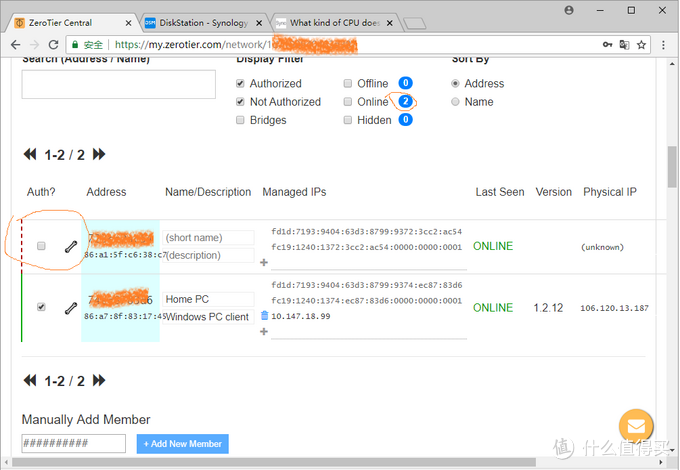Viewport: 680px width, 470px height.
Task: Bookmark this page with the star icon
Action: coord(641,45)
